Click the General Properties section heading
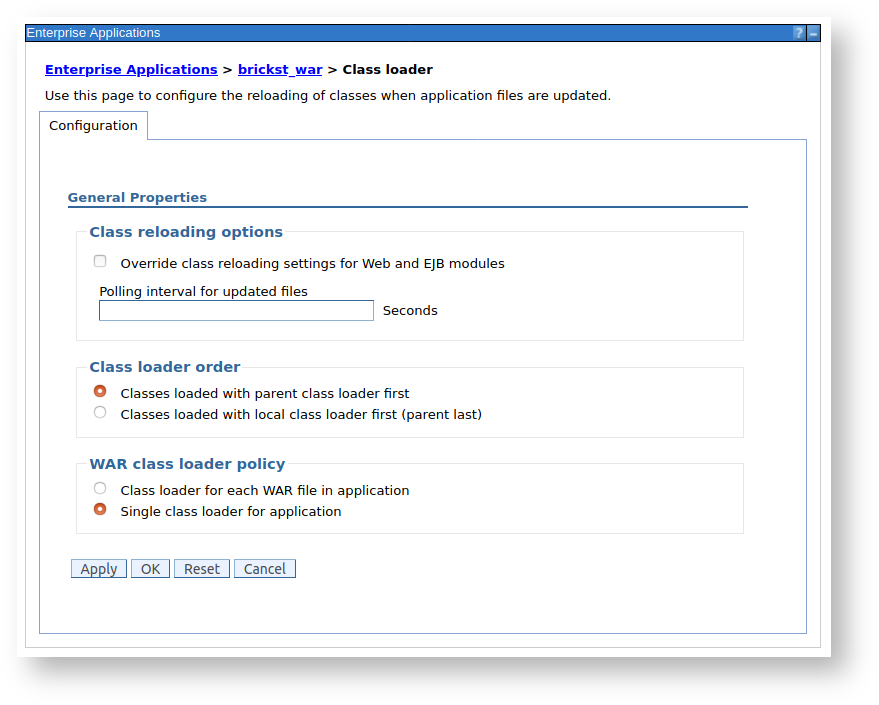 (x=137, y=197)
